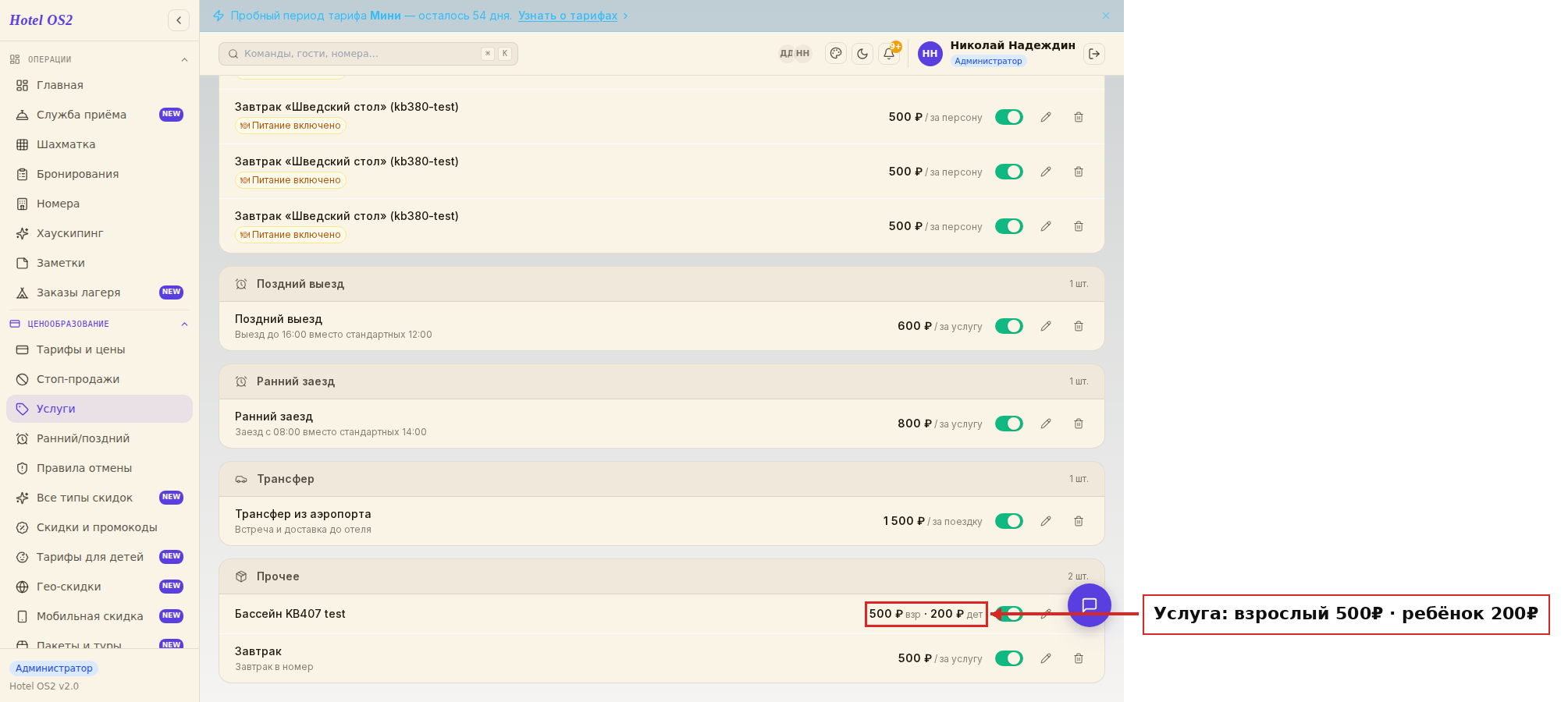Disable the Поздний выезд service toggle
Screen dimensions: 1568x702
coord(1009,326)
